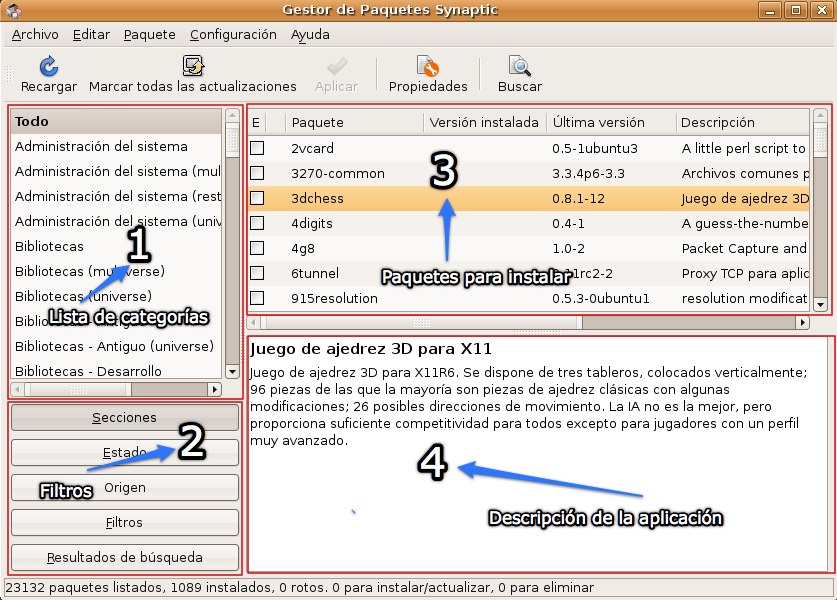The height and width of the screenshot is (600, 837).
Task: Open Propiedades from the toolbar
Action: coord(428,67)
